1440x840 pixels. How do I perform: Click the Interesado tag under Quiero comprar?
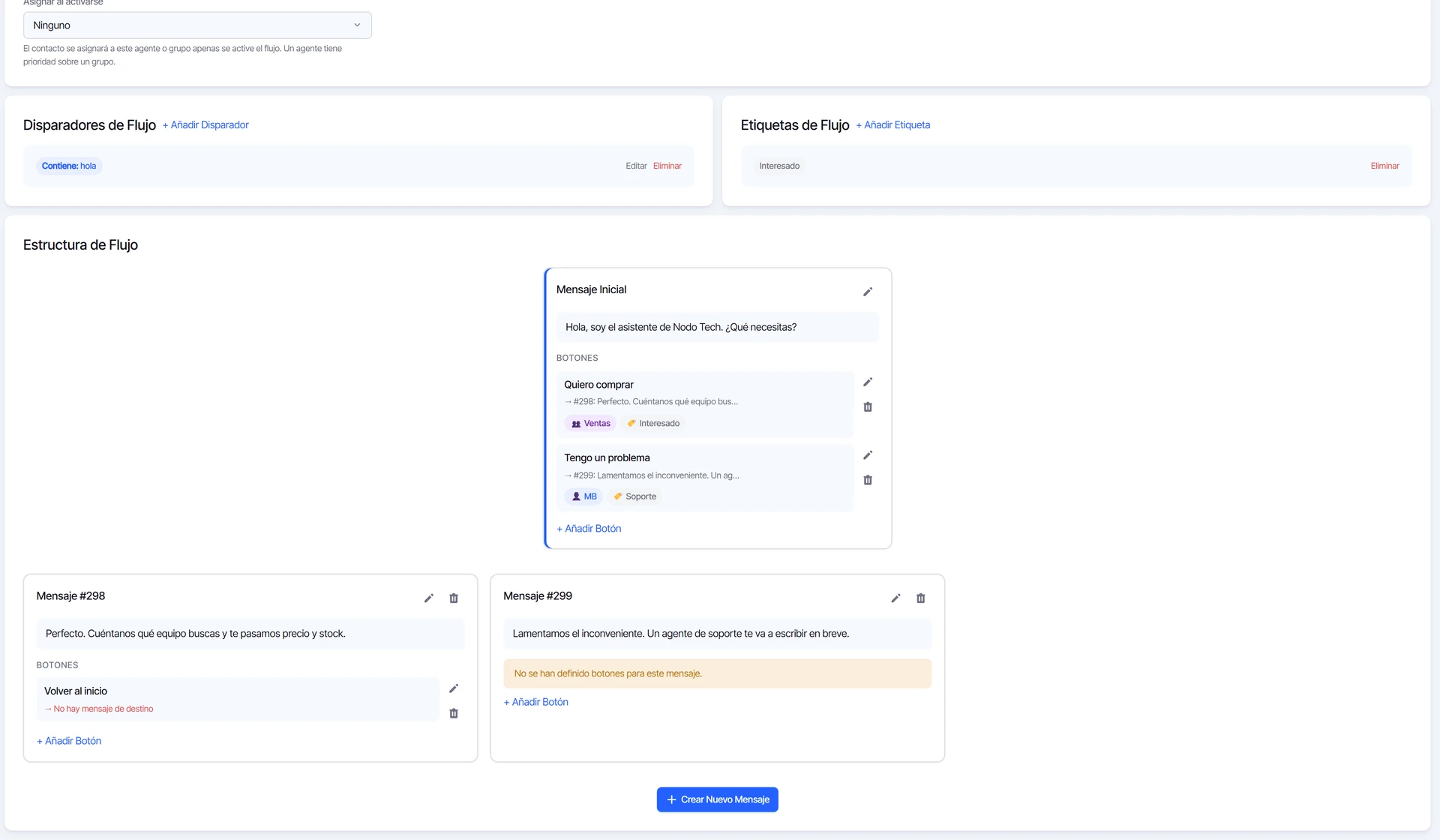pyautogui.click(x=653, y=424)
